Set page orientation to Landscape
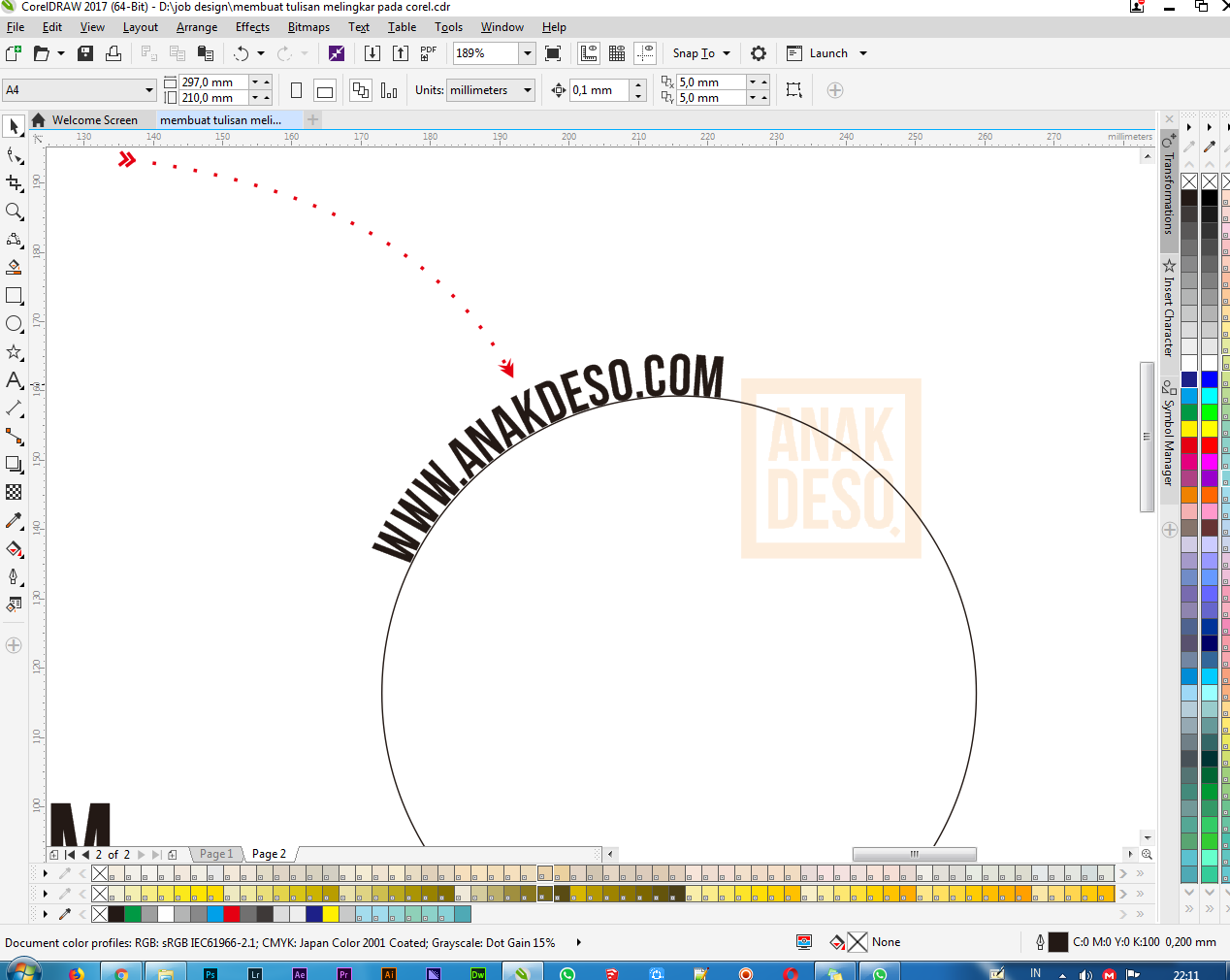1230x980 pixels. tap(325, 90)
